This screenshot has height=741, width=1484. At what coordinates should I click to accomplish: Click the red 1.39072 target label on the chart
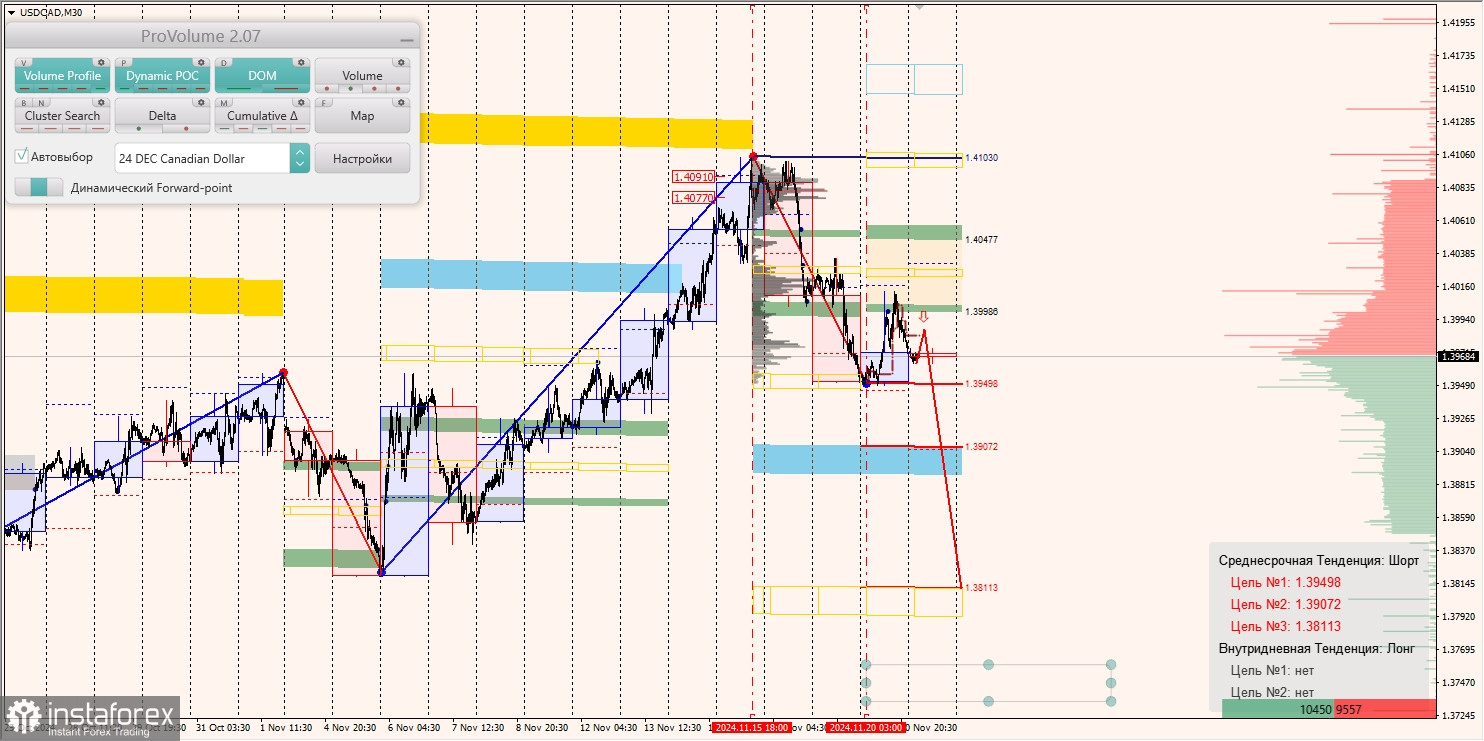981,447
